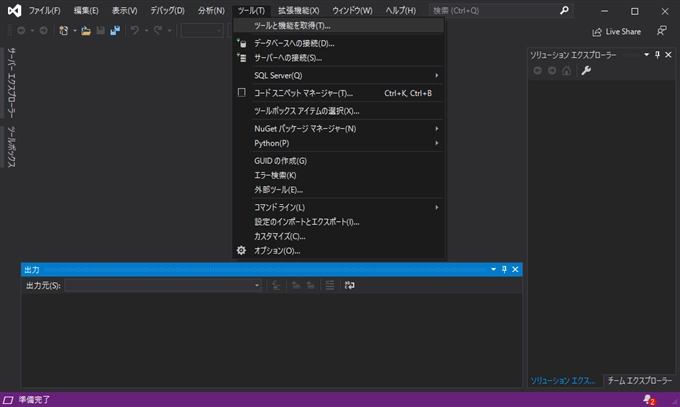The width and height of the screenshot is (680, 407).
Task: Click Solution Explorer home icon
Action: pos(566,70)
